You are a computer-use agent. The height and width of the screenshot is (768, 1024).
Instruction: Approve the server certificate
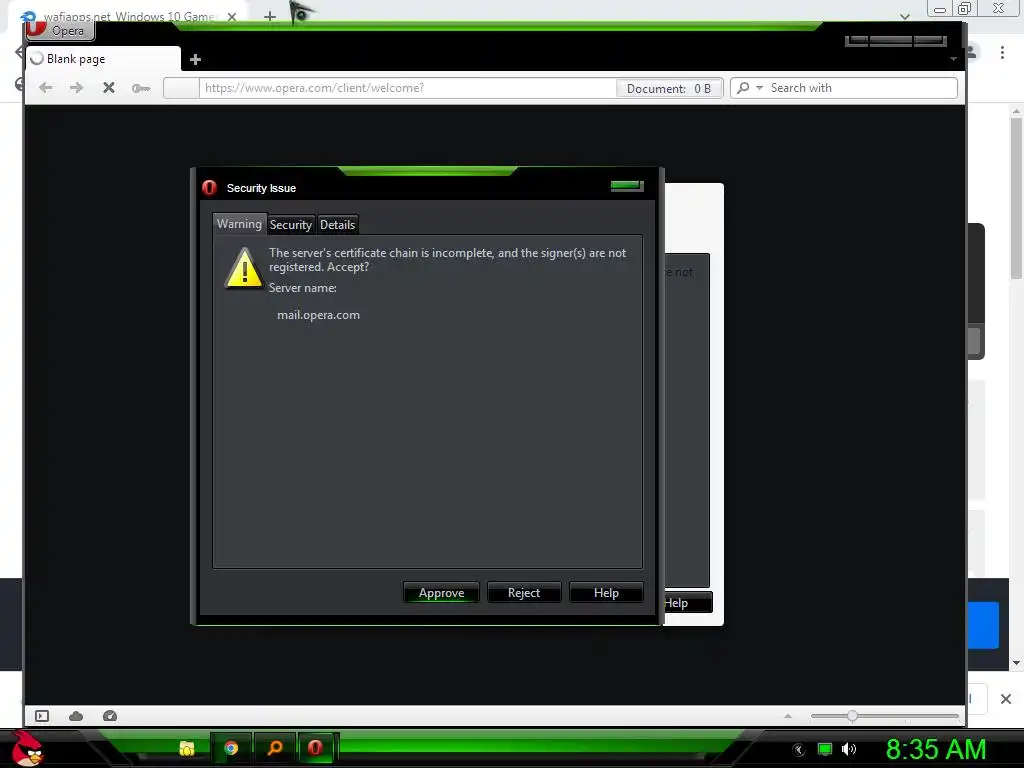click(x=441, y=592)
